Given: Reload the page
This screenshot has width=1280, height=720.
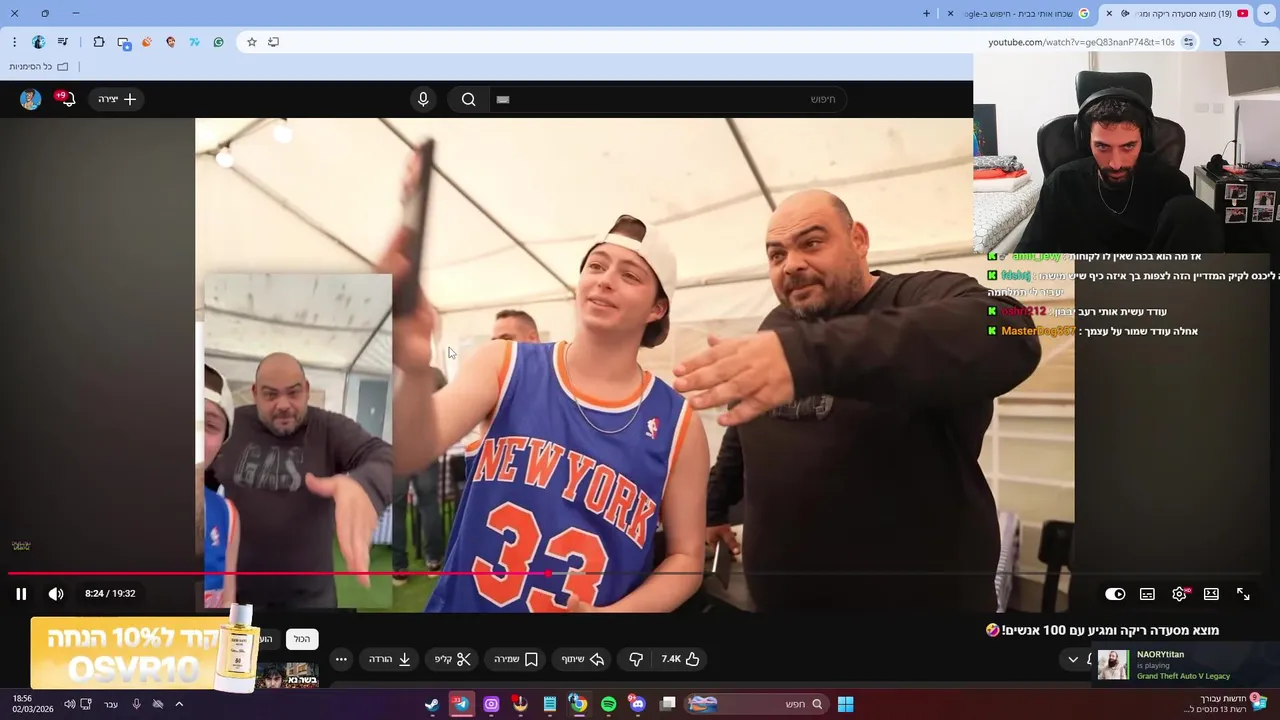Looking at the screenshot, I should [1217, 42].
